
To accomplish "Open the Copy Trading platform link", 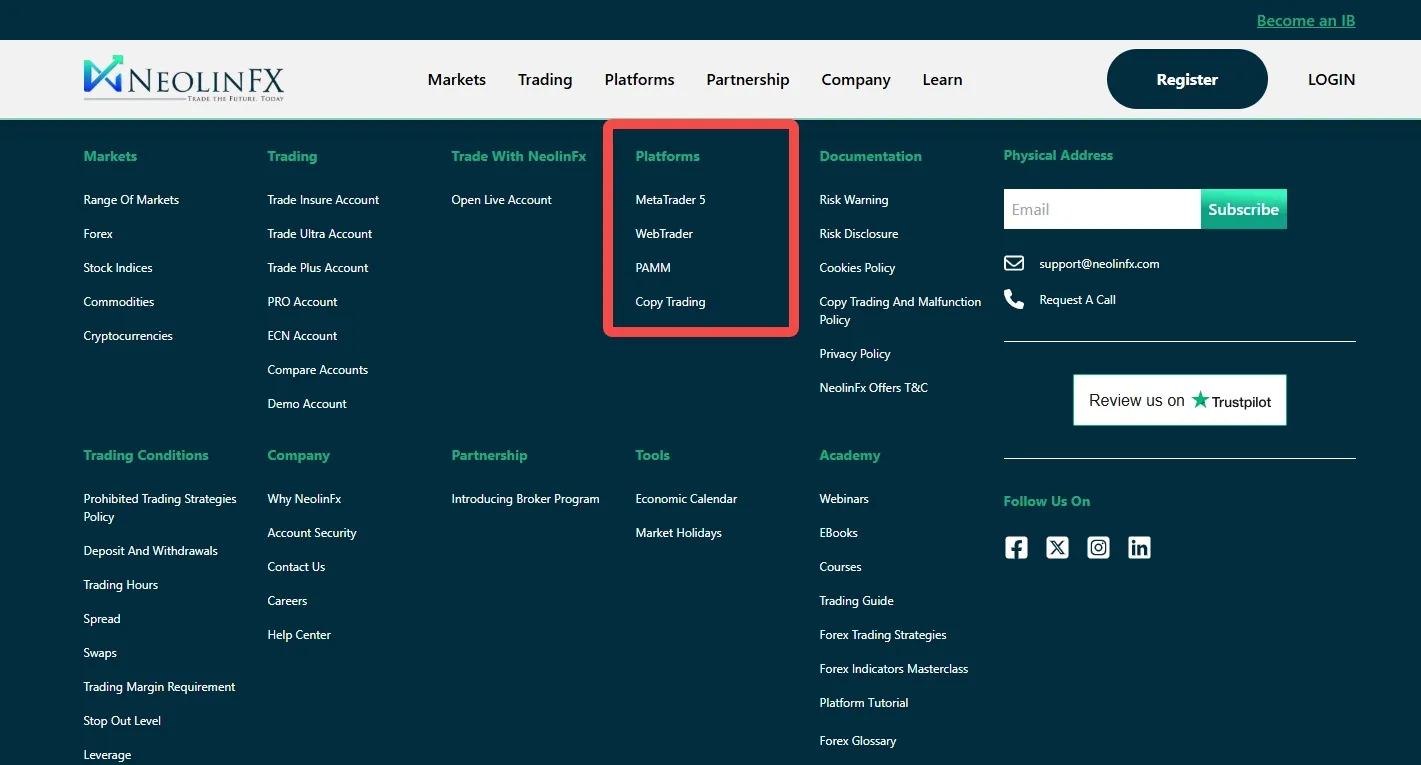I will point(670,302).
